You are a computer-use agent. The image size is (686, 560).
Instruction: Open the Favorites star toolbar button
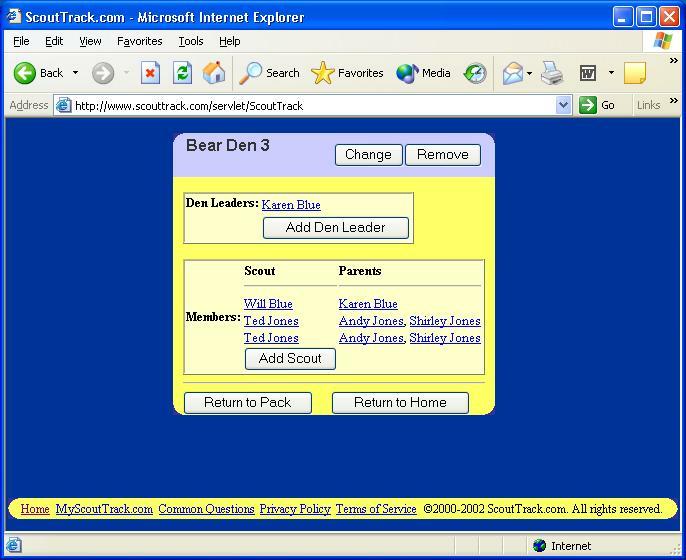347,73
